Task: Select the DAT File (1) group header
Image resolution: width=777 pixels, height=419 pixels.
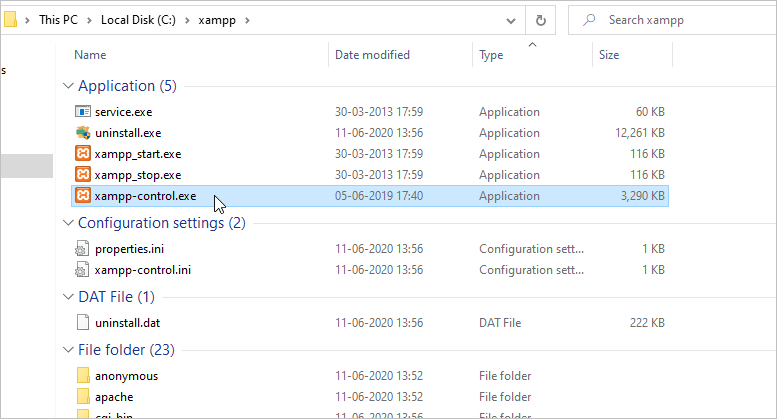Action: [116, 297]
